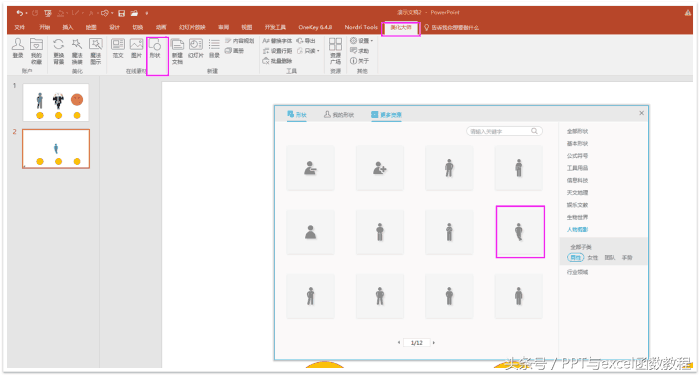Expand the 行业领域 industry category
700x376 pixels.
point(577,272)
